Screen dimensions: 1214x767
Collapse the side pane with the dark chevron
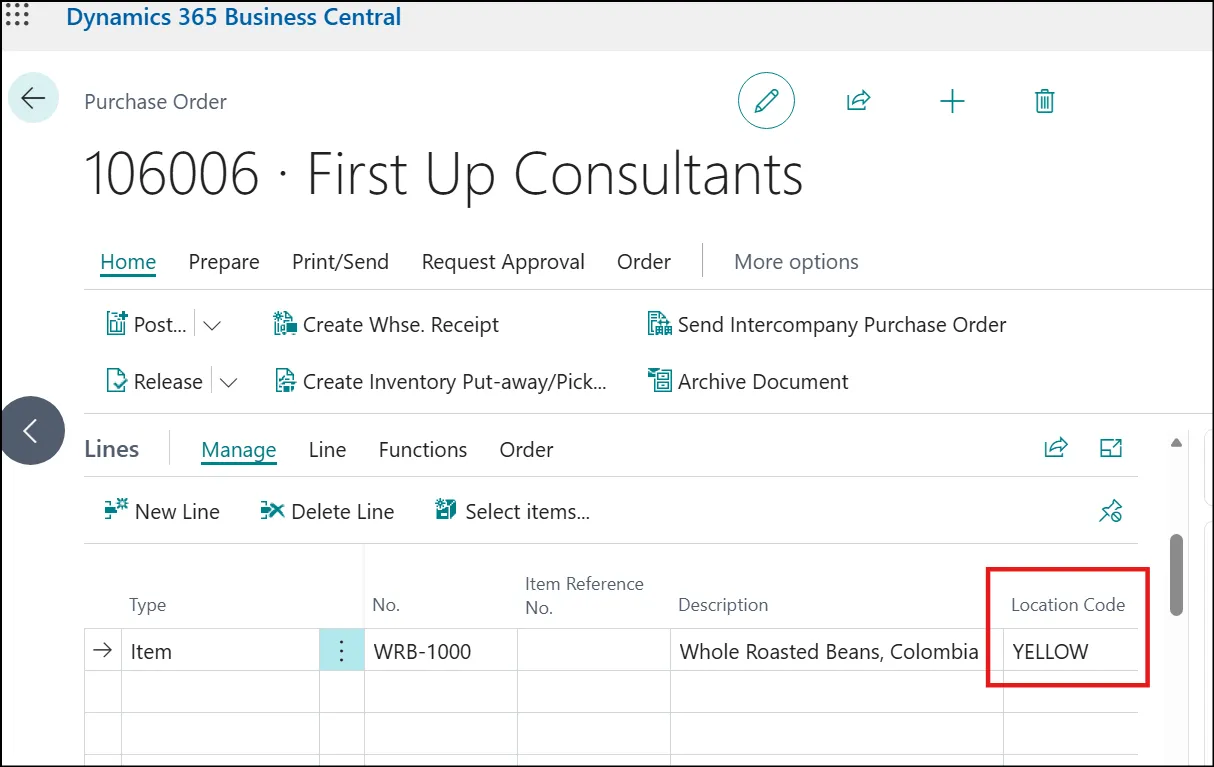31,431
